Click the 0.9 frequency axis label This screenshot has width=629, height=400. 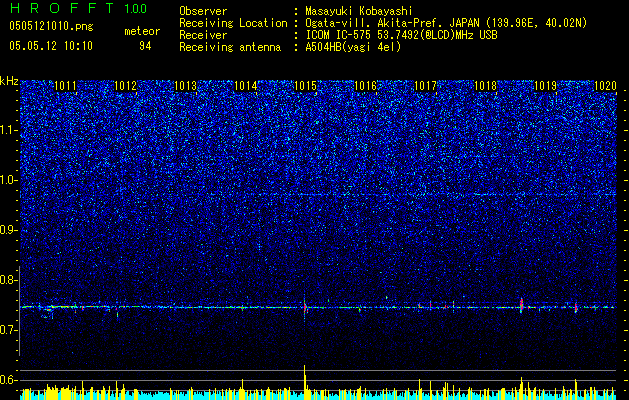9,230
